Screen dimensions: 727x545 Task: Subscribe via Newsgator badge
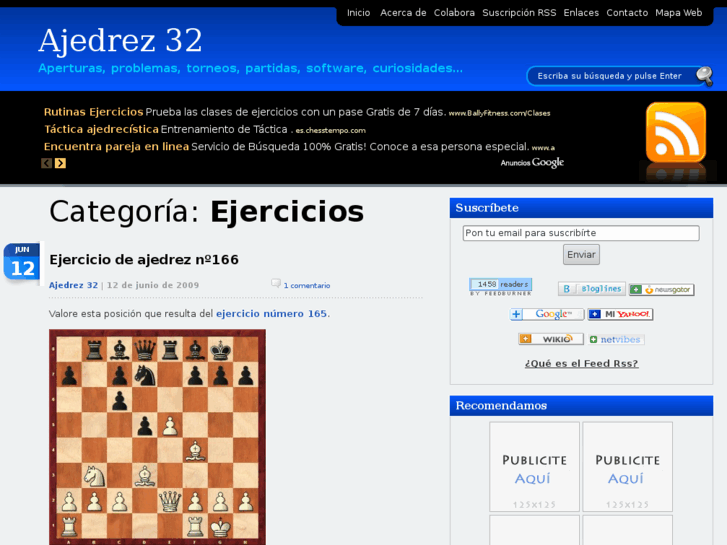tap(662, 289)
